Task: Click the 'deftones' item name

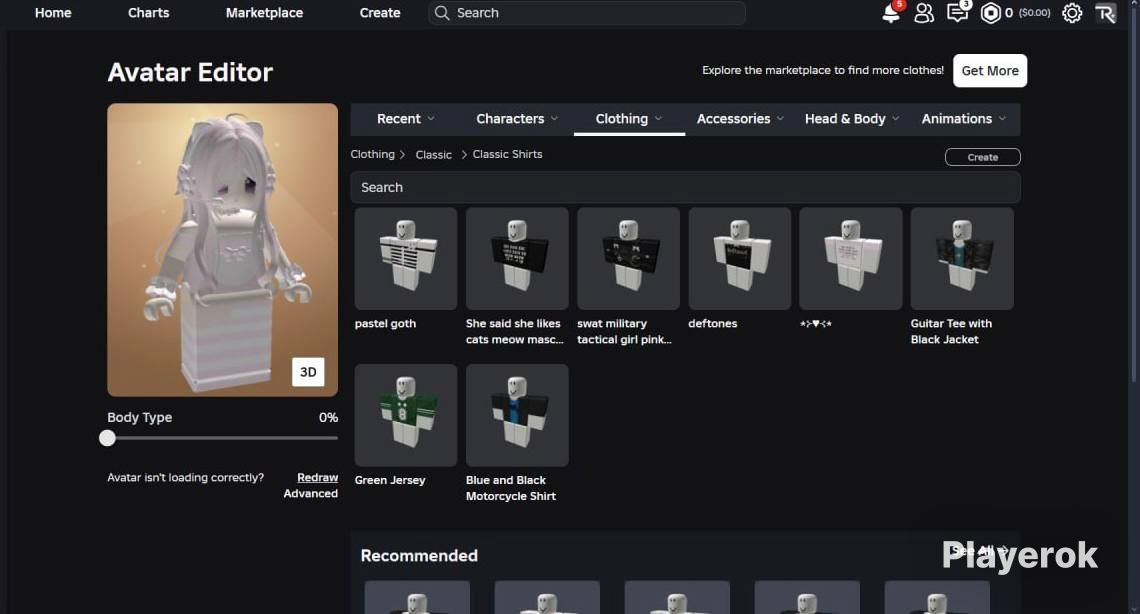Action: [712, 323]
